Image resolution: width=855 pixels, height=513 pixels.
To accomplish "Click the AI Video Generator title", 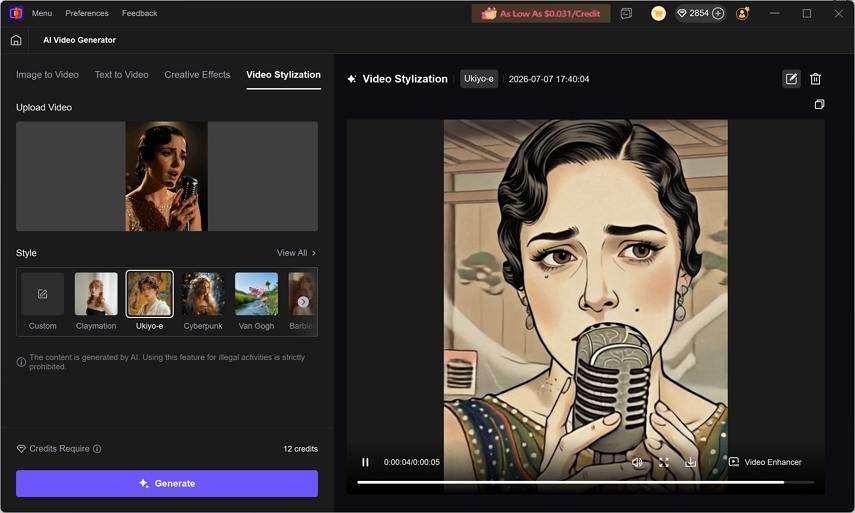I will click(x=80, y=40).
